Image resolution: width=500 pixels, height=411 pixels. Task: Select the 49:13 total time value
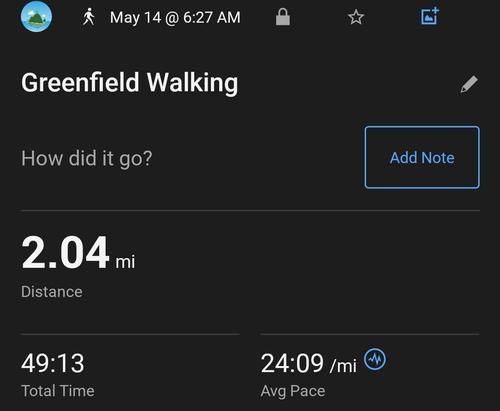tap(53, 363)
